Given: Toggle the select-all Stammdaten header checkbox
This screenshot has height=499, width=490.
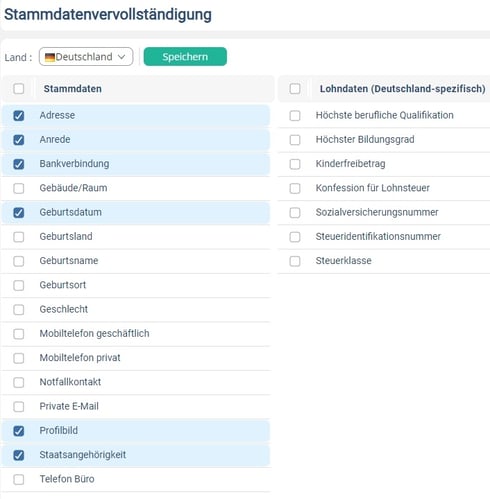Looking at the screenshot, I should tap(19, 89).
